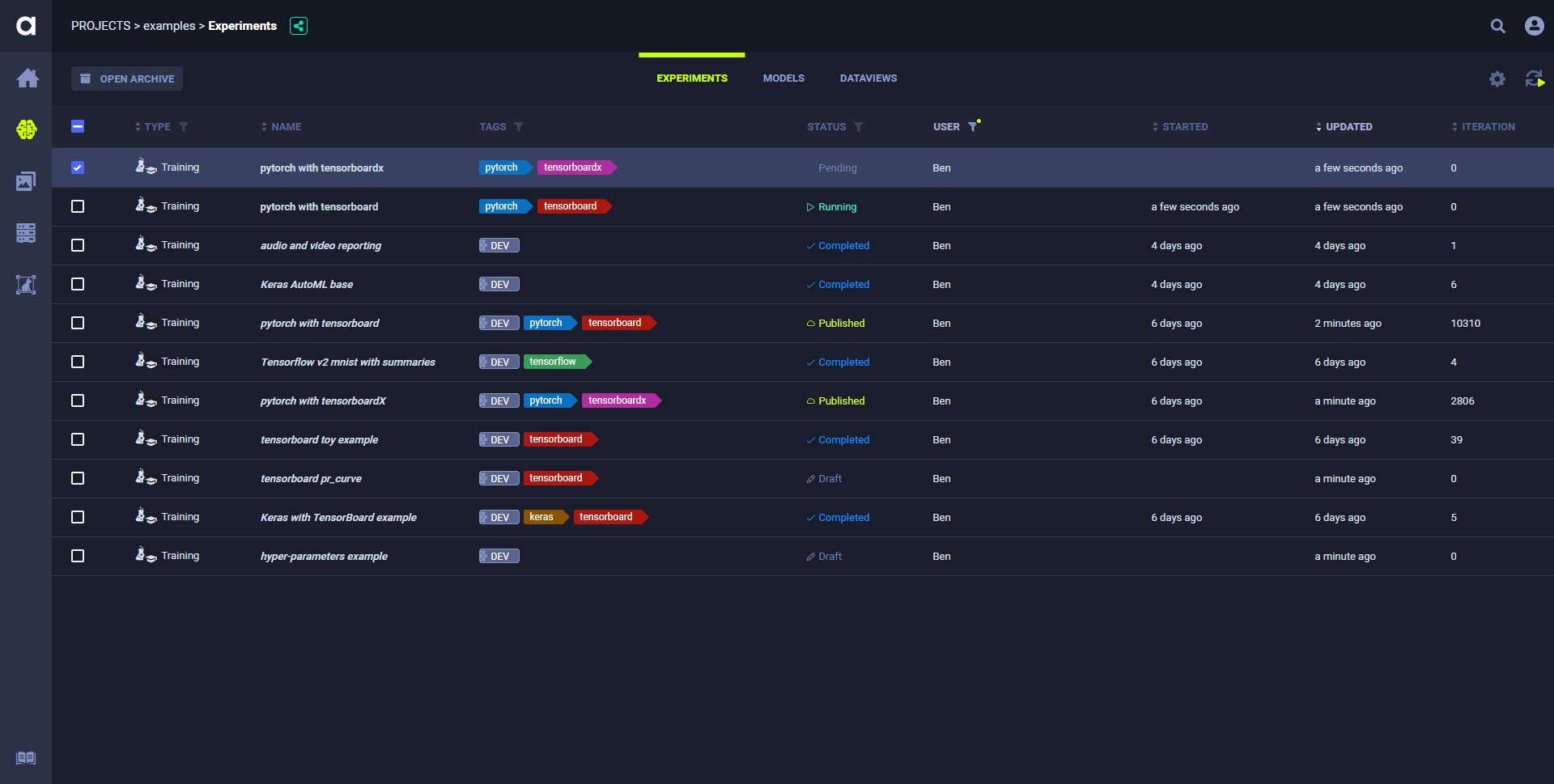Image resolution: width=1554 pixels, height=784 pixels.
Task: Switch to the DATAVIEWS tab
Action: pyautogui.click(x=868, y=78)
